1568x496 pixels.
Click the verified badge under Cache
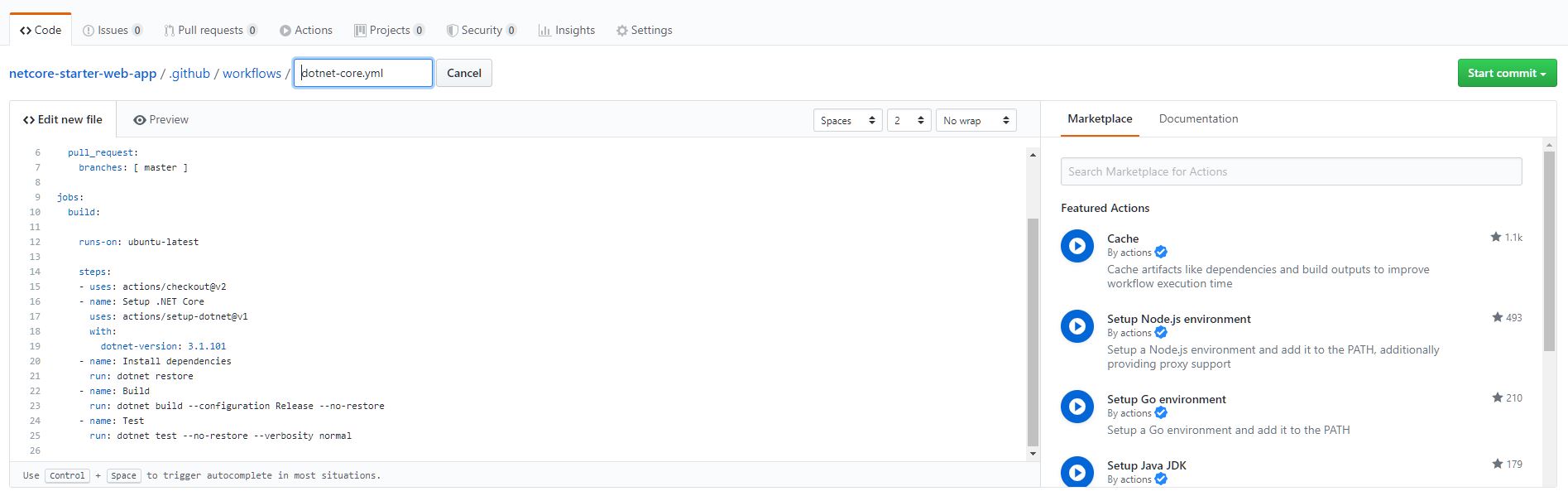pyautogui.click(x=1161, y=253)
